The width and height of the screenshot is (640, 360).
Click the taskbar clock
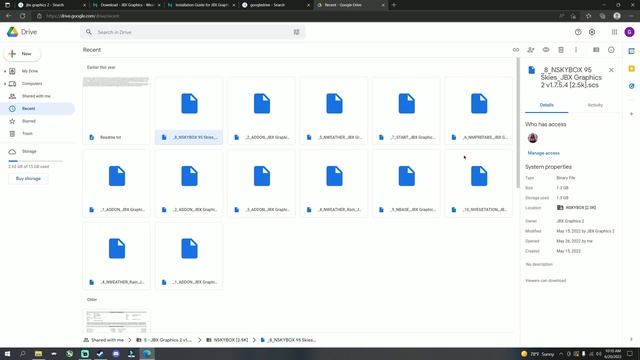coord(612,354)
